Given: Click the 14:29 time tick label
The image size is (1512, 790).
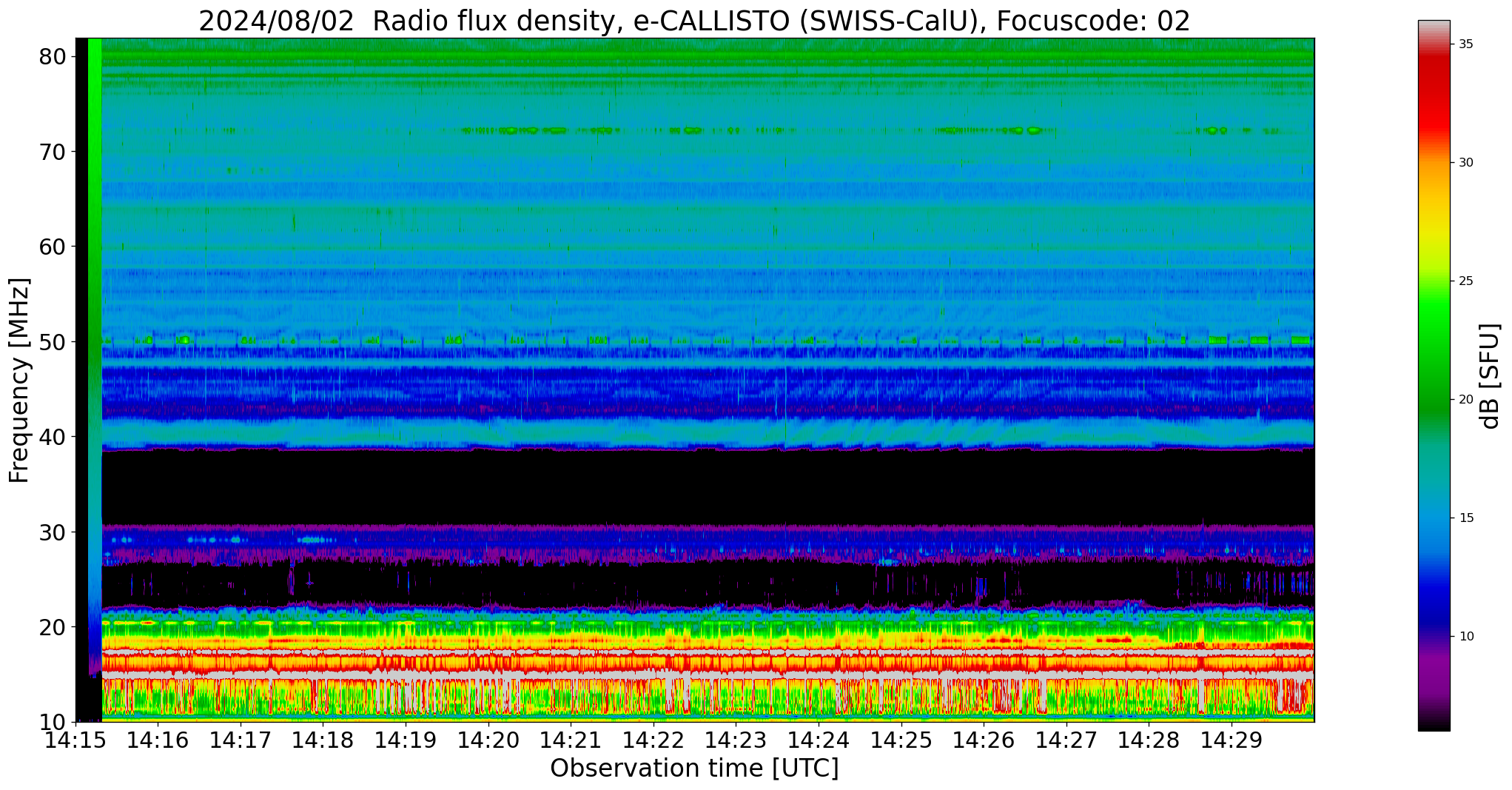Looking at the screenshot, I should [x=1232, y=740].
